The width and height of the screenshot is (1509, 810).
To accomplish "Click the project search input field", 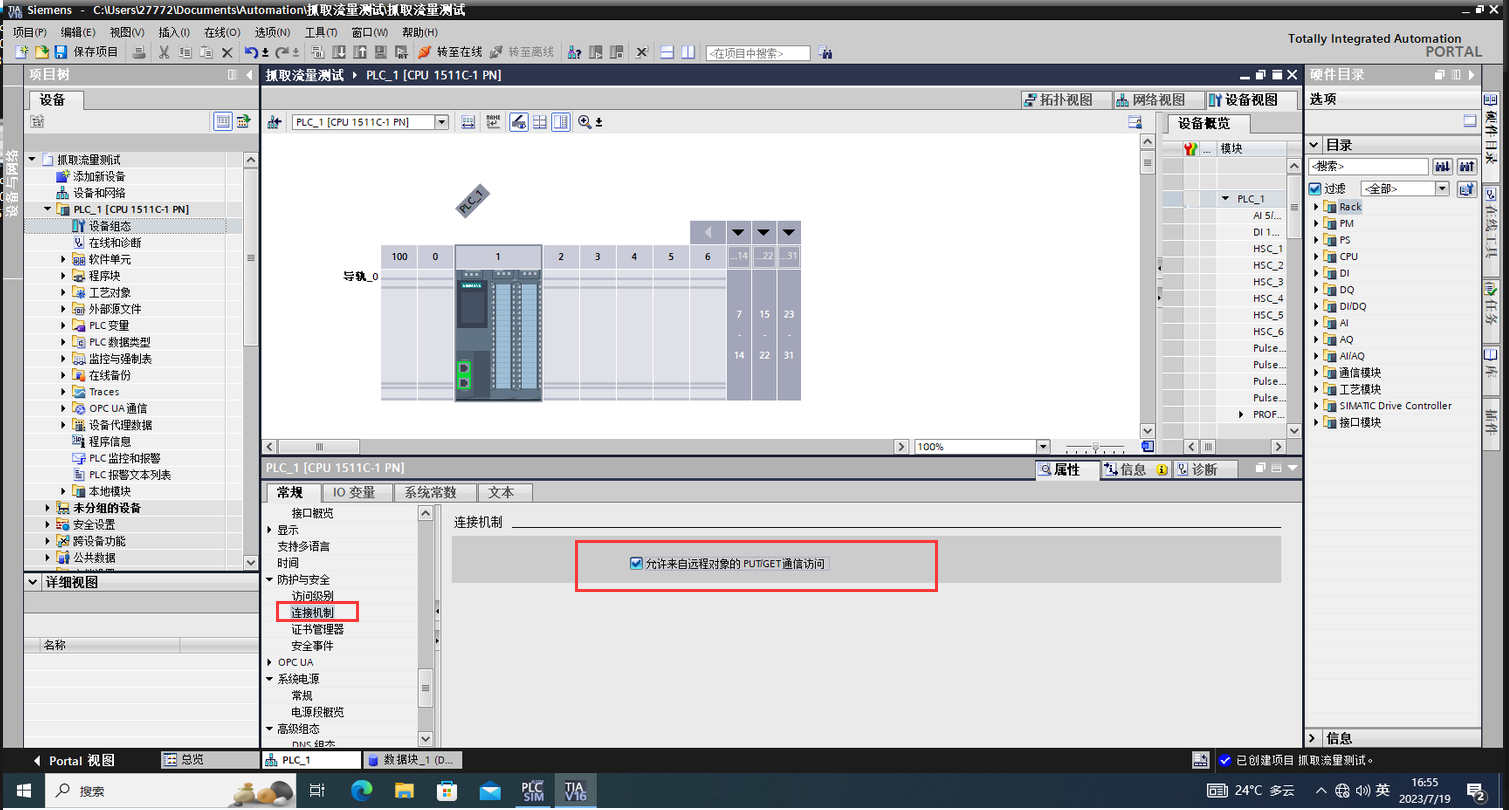I will coord(758,53).
